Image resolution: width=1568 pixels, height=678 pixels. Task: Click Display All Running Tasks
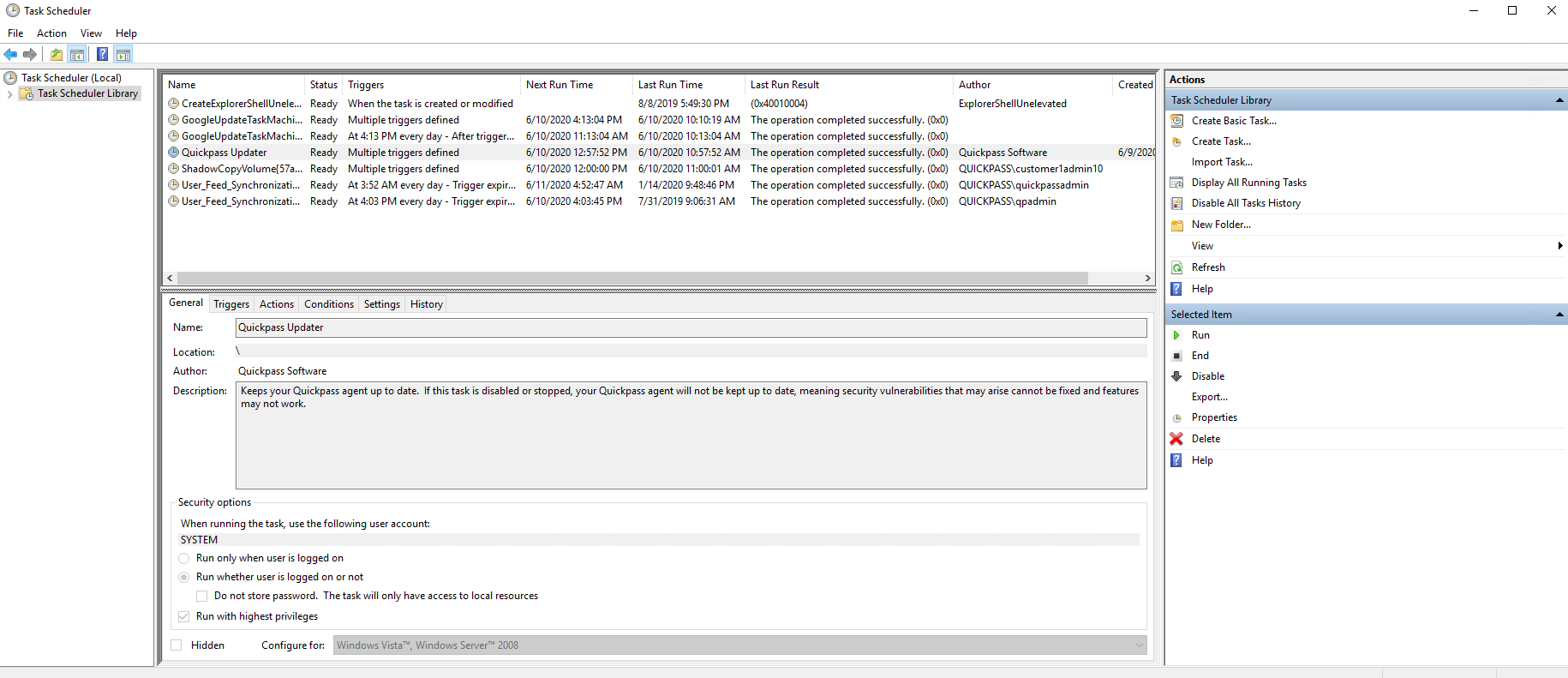[1248, 183]
